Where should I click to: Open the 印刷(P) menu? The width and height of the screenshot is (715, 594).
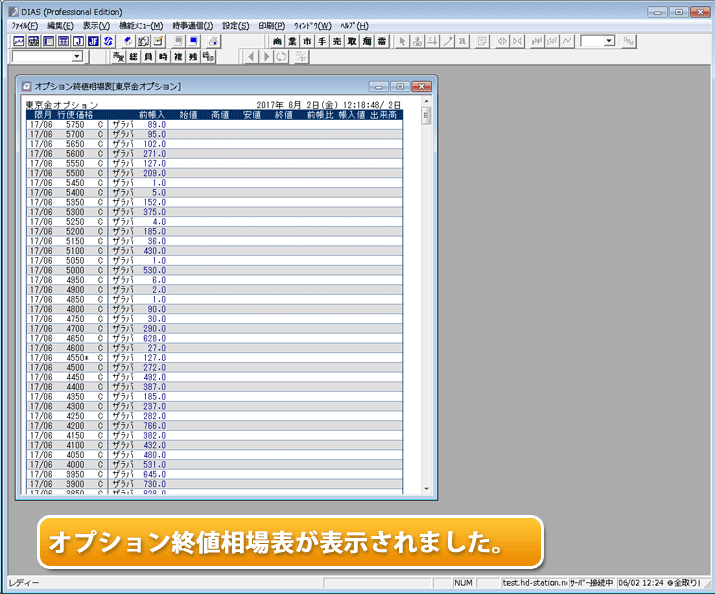pyautogui.click(x=266, y=25)
